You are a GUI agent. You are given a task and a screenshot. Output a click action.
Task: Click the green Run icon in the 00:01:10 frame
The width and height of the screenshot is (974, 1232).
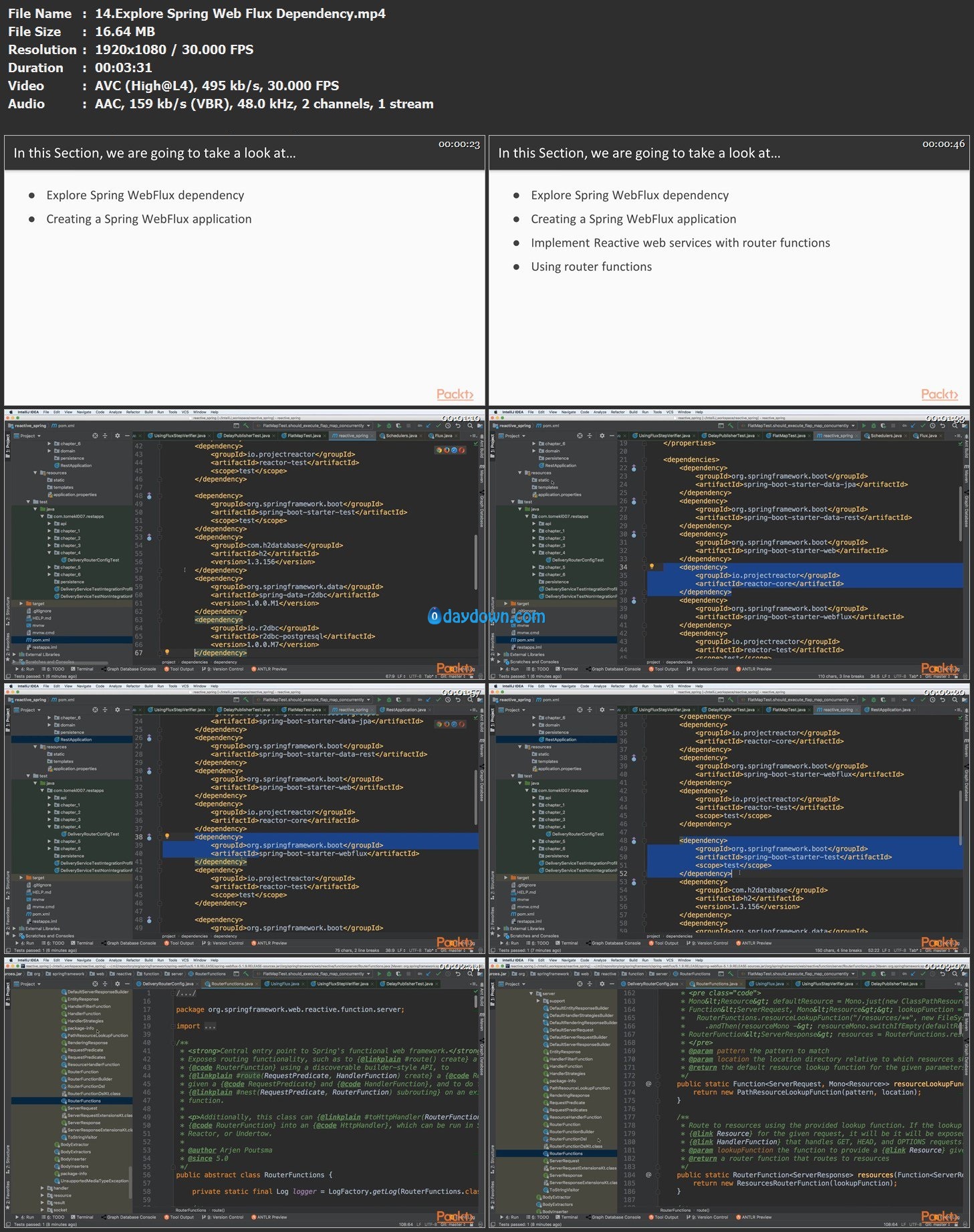coord(379,426)
